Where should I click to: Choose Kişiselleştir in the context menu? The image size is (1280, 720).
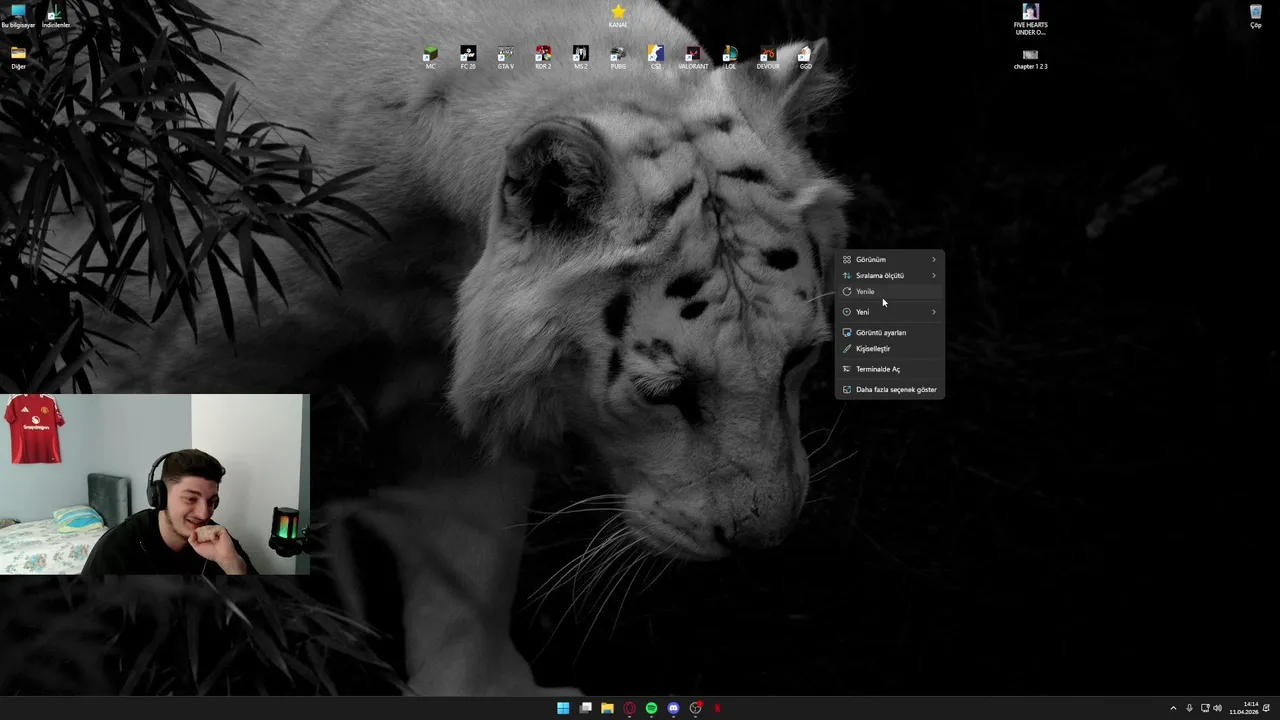click(x=890, y=348)
